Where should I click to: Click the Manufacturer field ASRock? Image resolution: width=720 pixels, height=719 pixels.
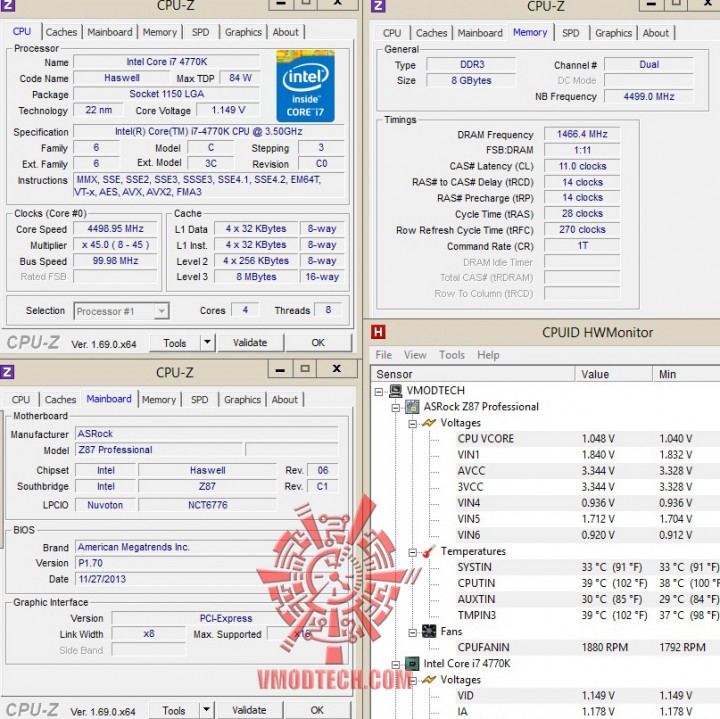coord(207,433)
